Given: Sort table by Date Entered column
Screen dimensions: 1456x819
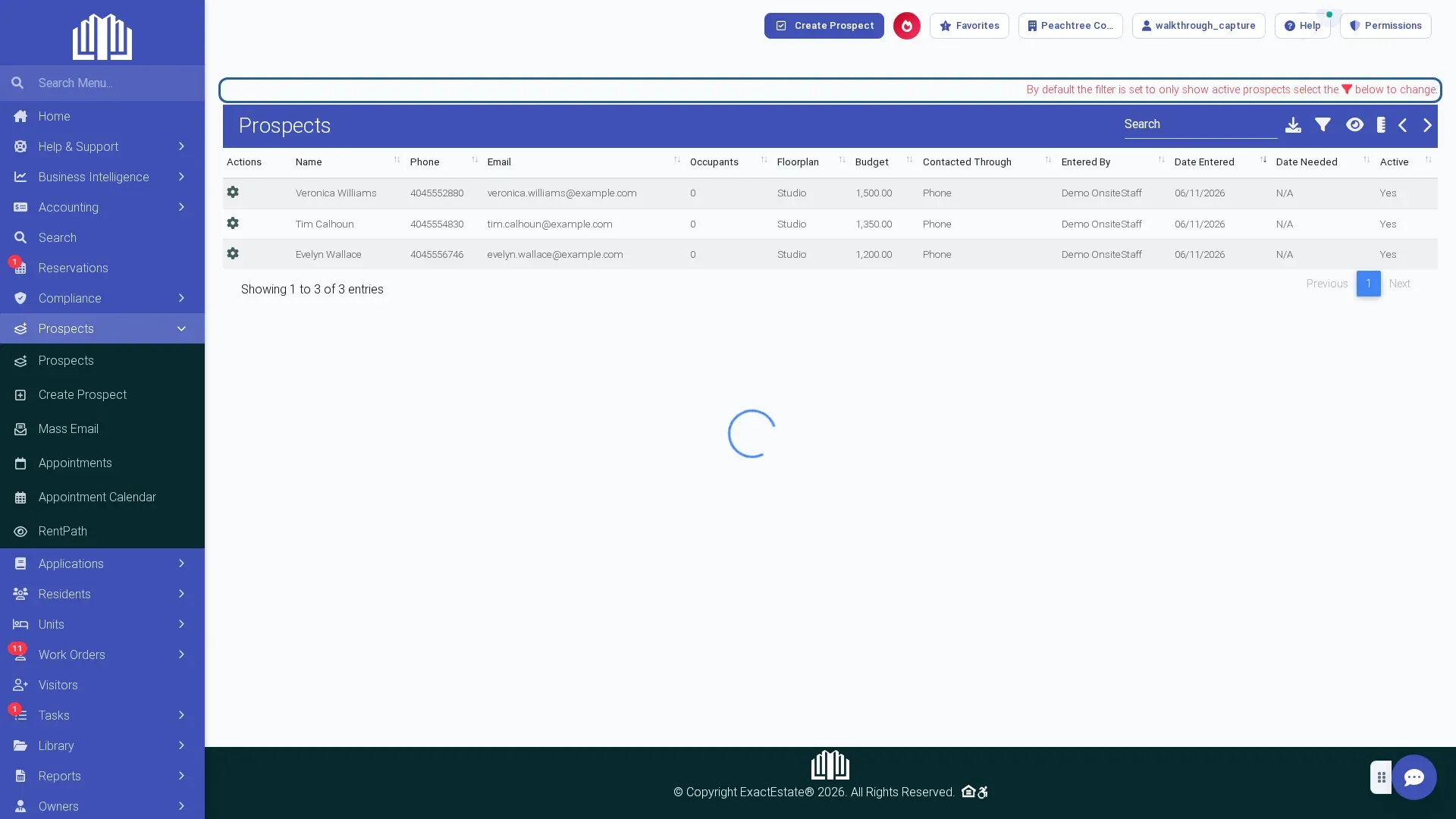Looking at the screenshot, I should [1221, 162].
